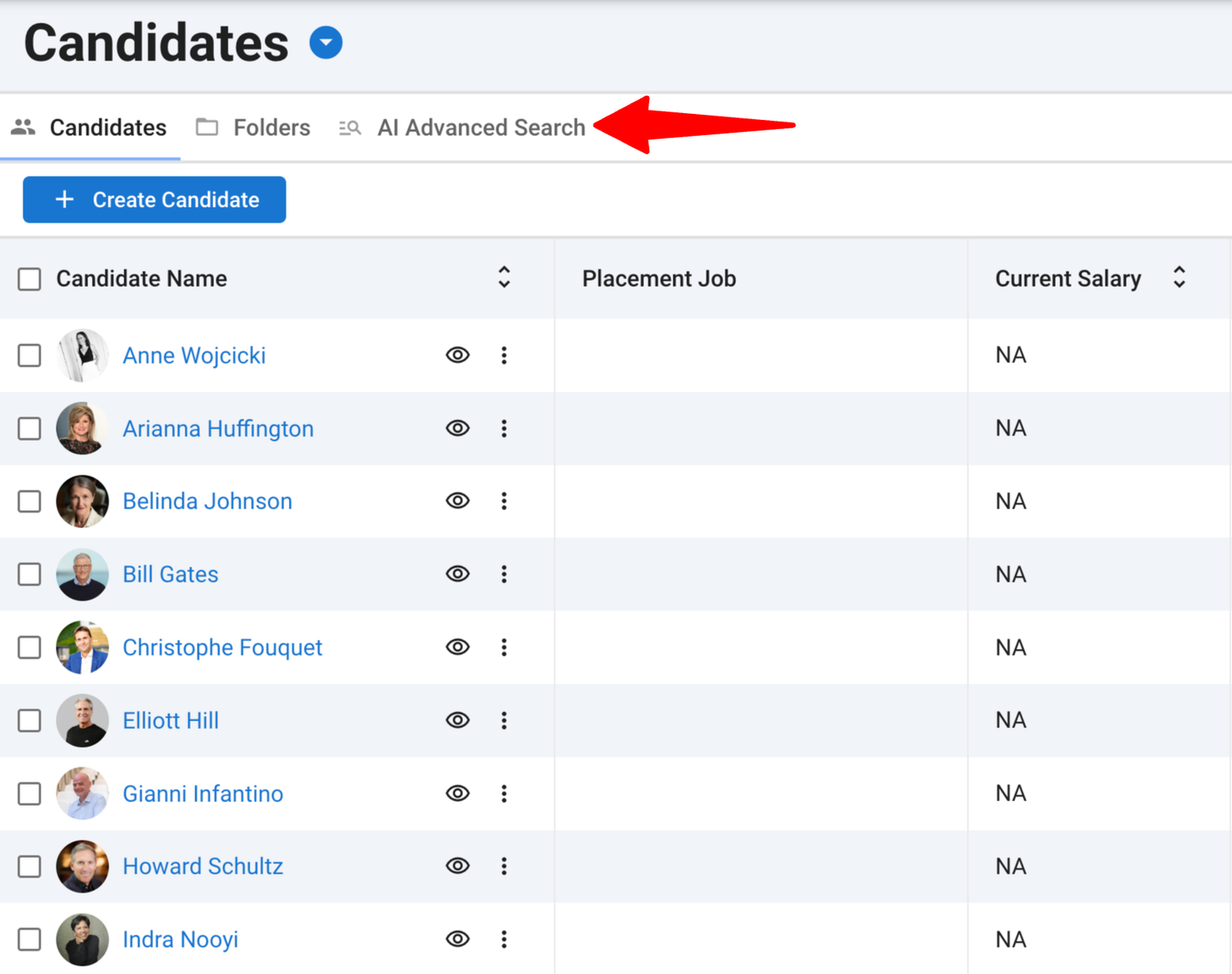Open Howard Schultz's candidate profile link
Screen dimensions: 1232x974
coord(203,866)
